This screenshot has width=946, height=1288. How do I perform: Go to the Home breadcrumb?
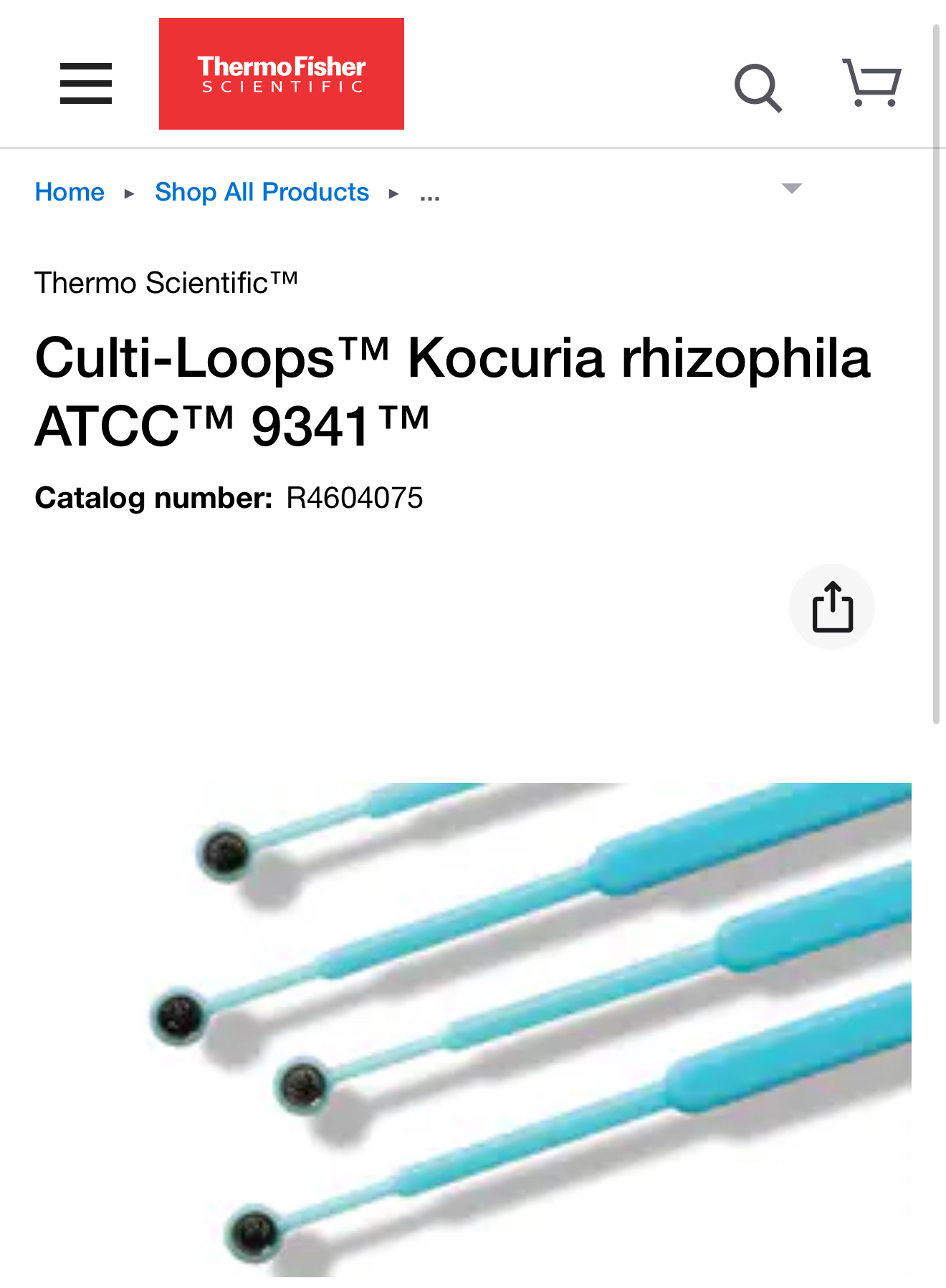[x=70, y=192]
